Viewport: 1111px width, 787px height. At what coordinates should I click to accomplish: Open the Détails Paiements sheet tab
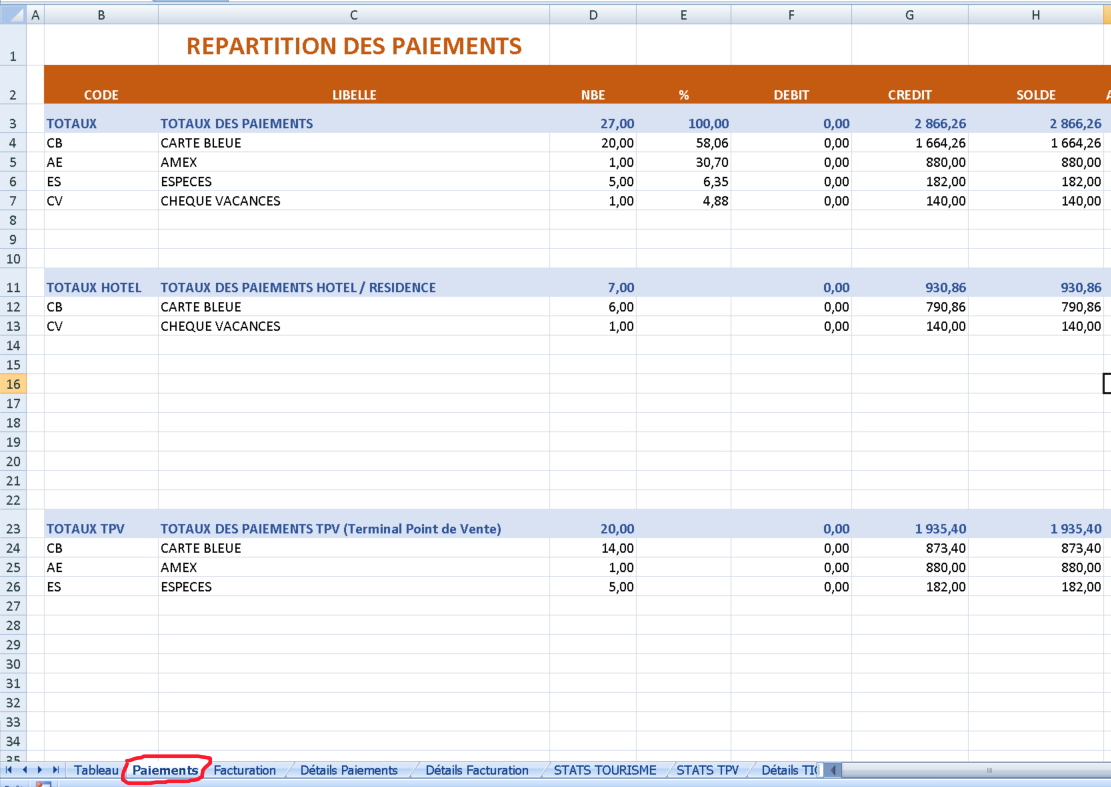[349, 770]
